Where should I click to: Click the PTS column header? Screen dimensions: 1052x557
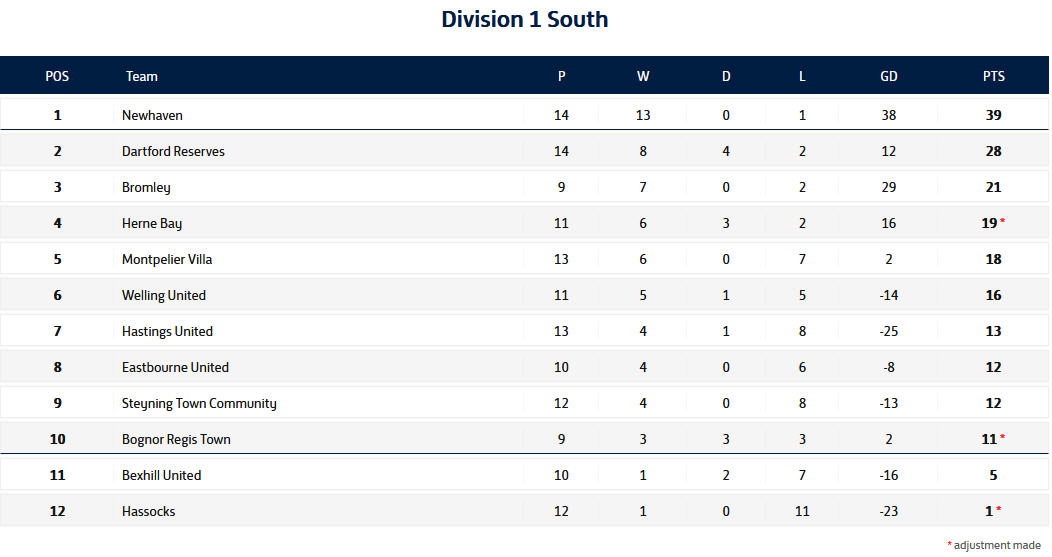pos(993,76)
